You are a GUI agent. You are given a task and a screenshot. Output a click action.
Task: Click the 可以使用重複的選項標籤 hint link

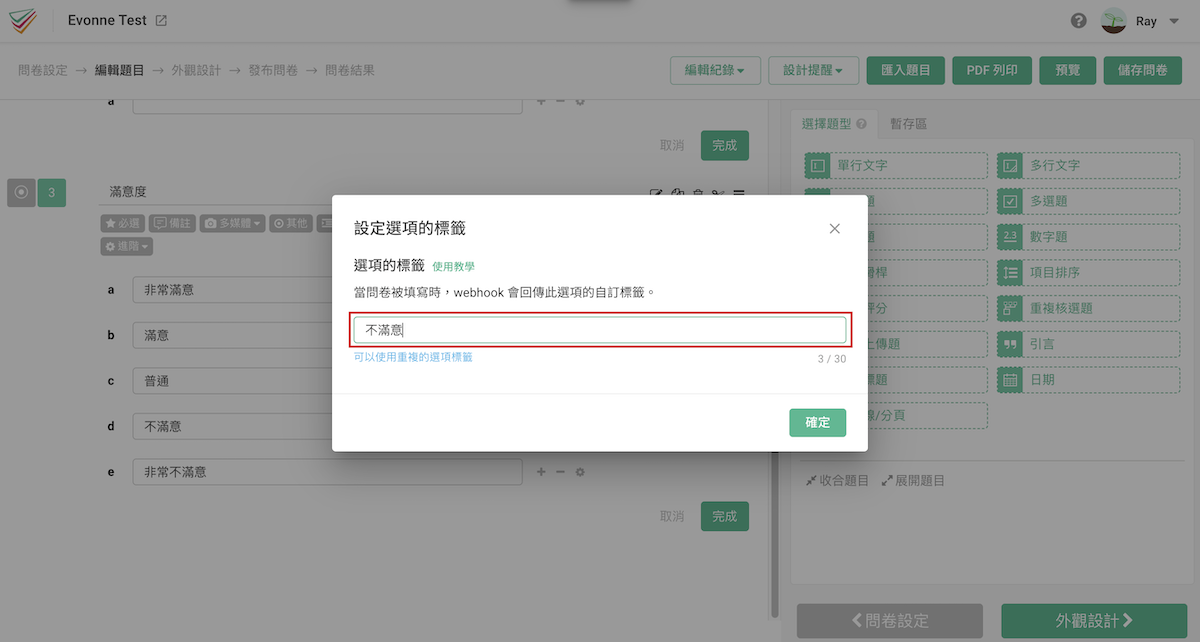point(413,357)
